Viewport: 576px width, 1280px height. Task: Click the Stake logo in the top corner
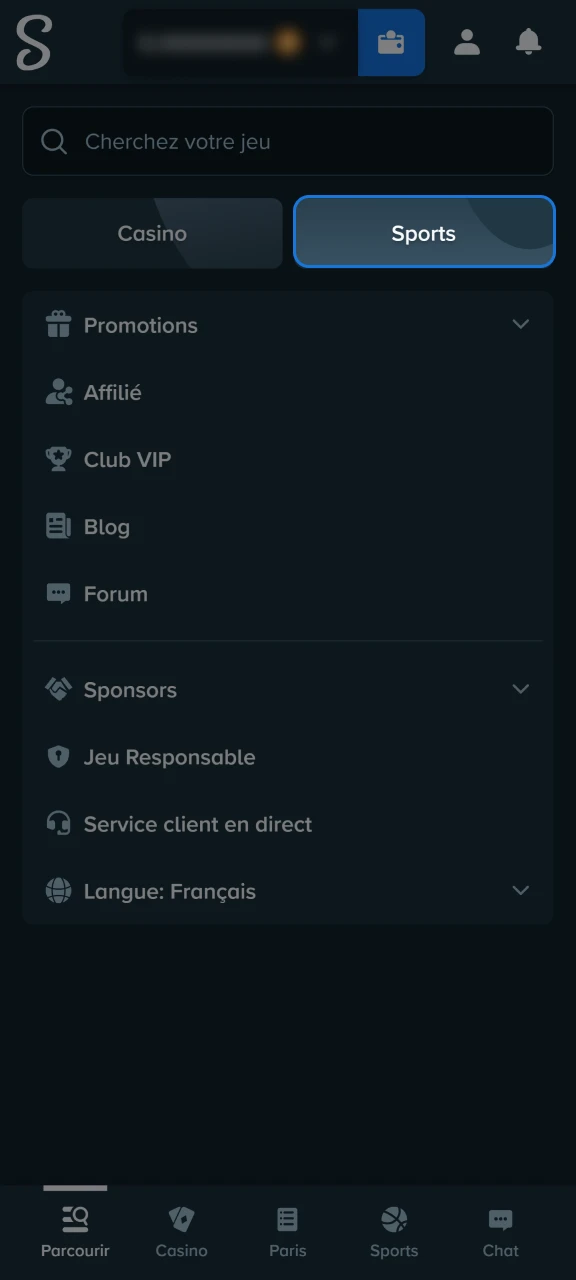point(32,42)
